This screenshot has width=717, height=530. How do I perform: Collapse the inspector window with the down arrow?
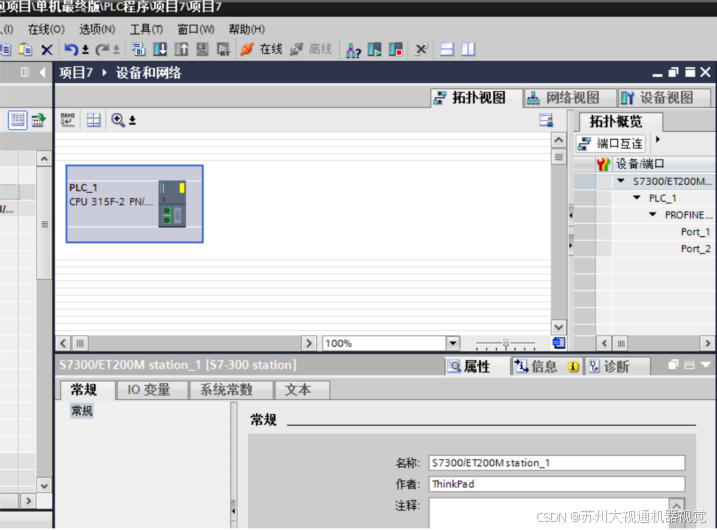(x=706, y=365)
